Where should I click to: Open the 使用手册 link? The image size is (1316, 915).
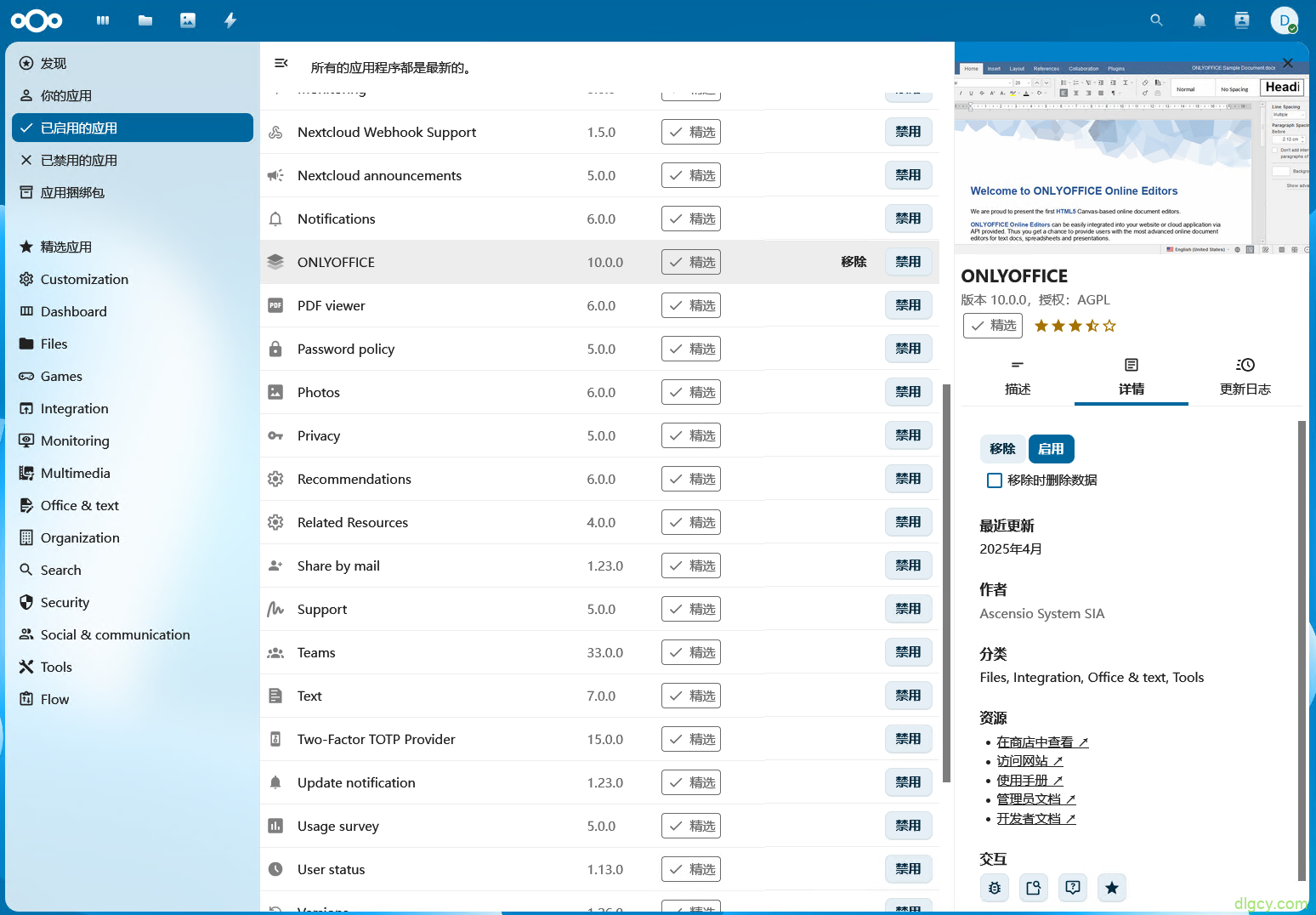point(1030,781)
